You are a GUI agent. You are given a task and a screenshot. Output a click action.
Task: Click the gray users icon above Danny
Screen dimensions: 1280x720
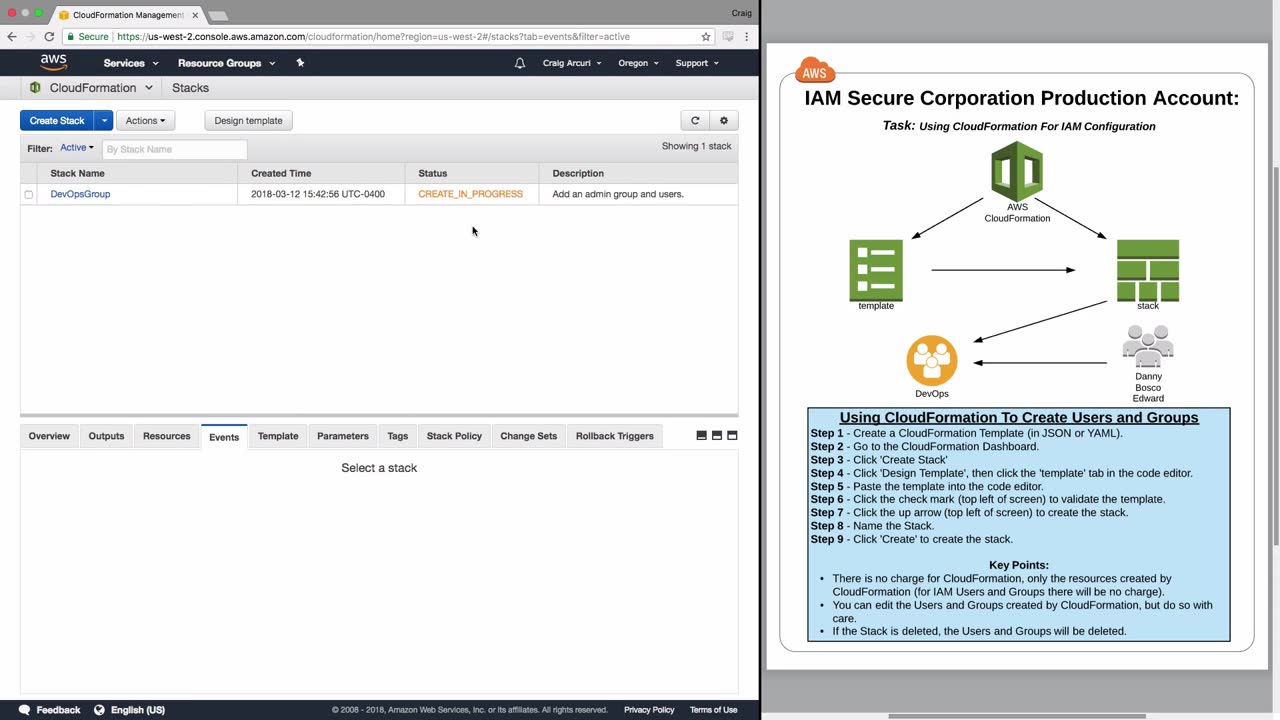click(1148, 347)
